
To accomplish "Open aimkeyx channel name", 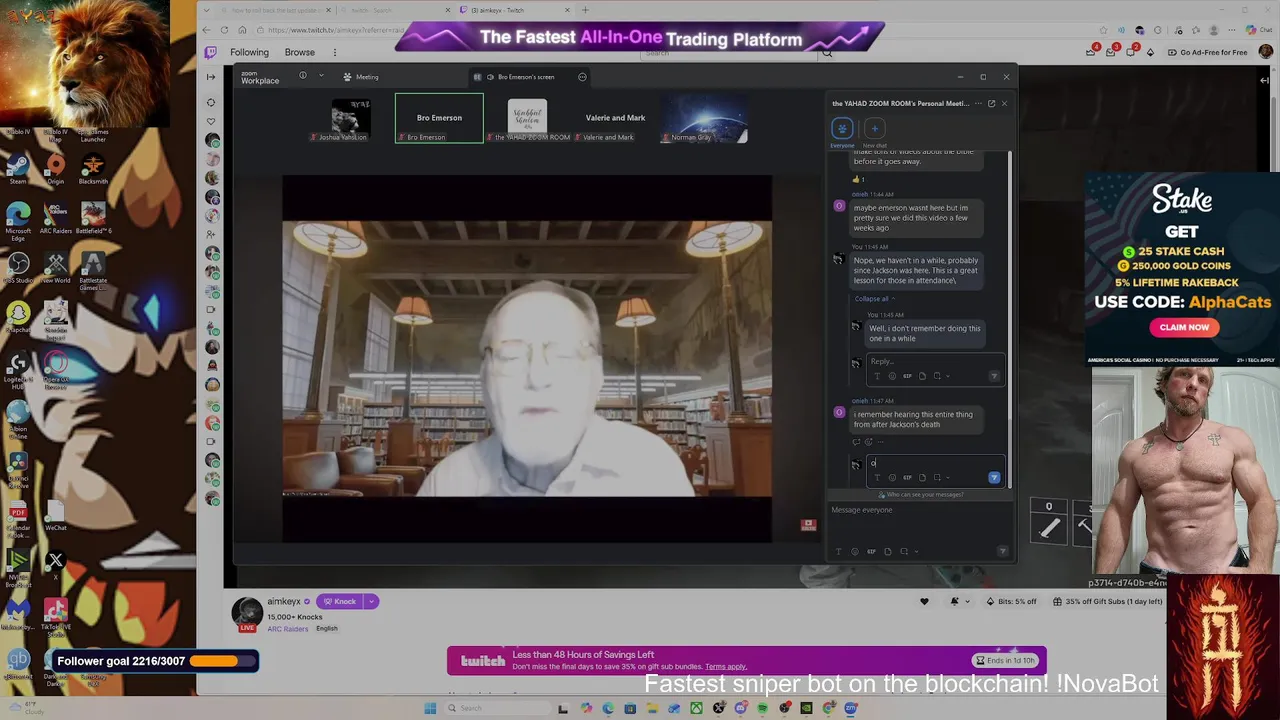I will (x=284, y=601).
